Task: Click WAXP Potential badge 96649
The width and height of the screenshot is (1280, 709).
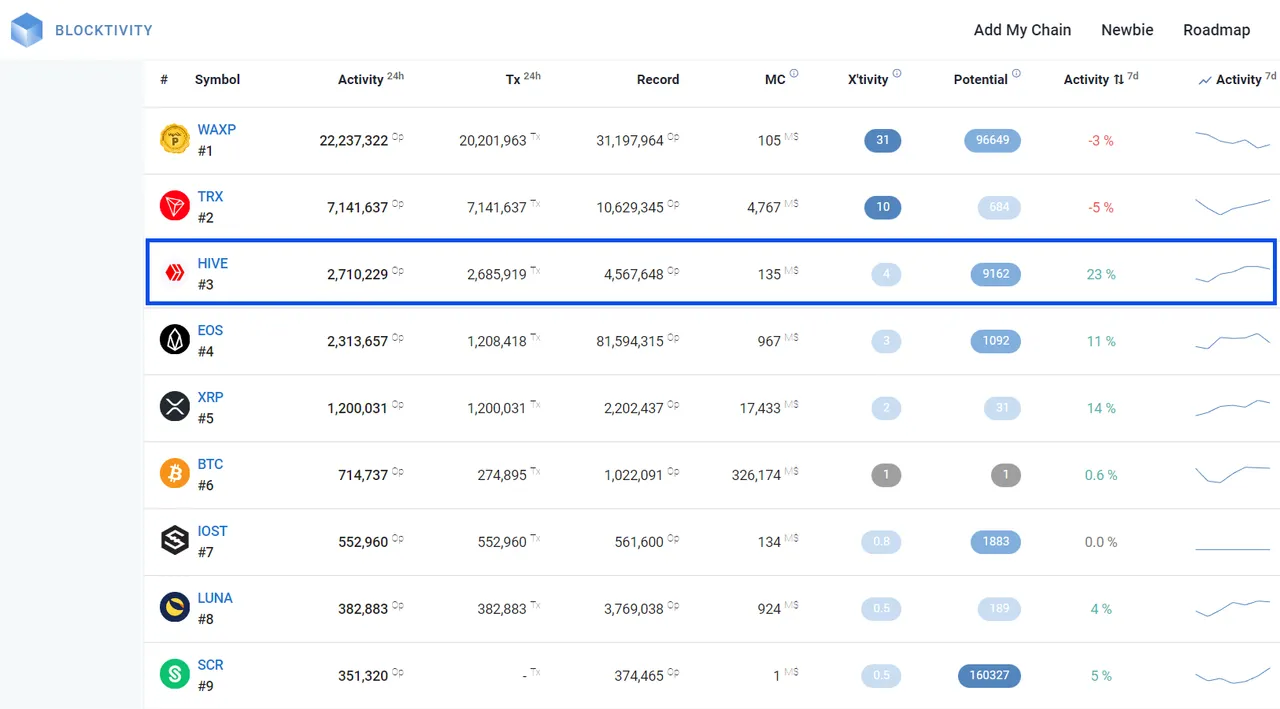Action: pyautogui.click(x=992, y=140)
